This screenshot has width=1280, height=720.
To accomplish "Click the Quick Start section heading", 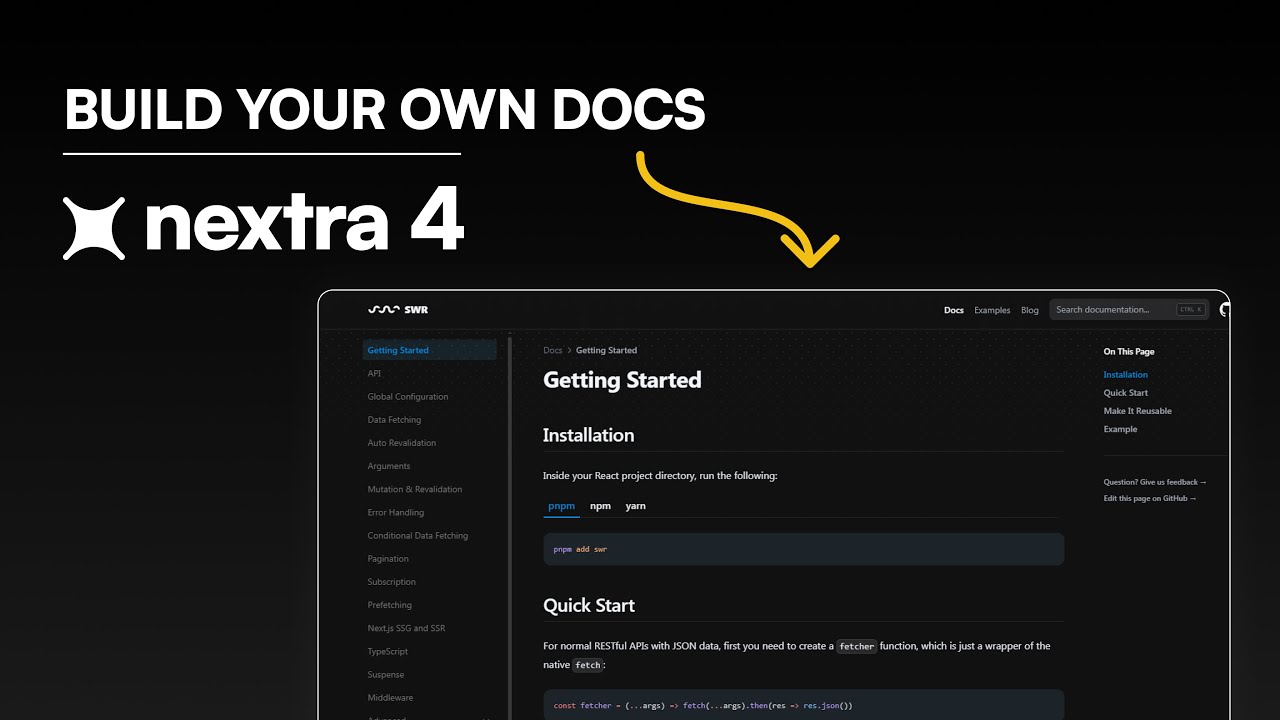I will [x=589, y=605].
